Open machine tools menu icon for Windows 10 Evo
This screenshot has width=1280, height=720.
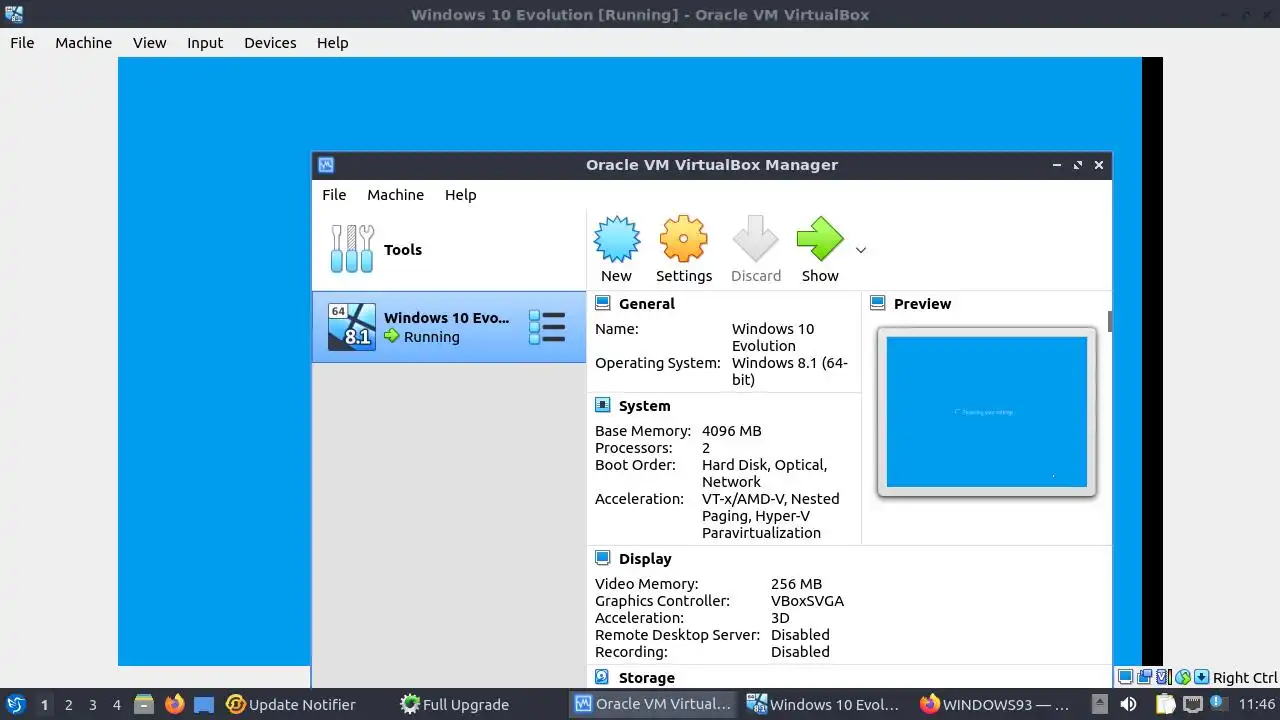(x=547, y=327)
